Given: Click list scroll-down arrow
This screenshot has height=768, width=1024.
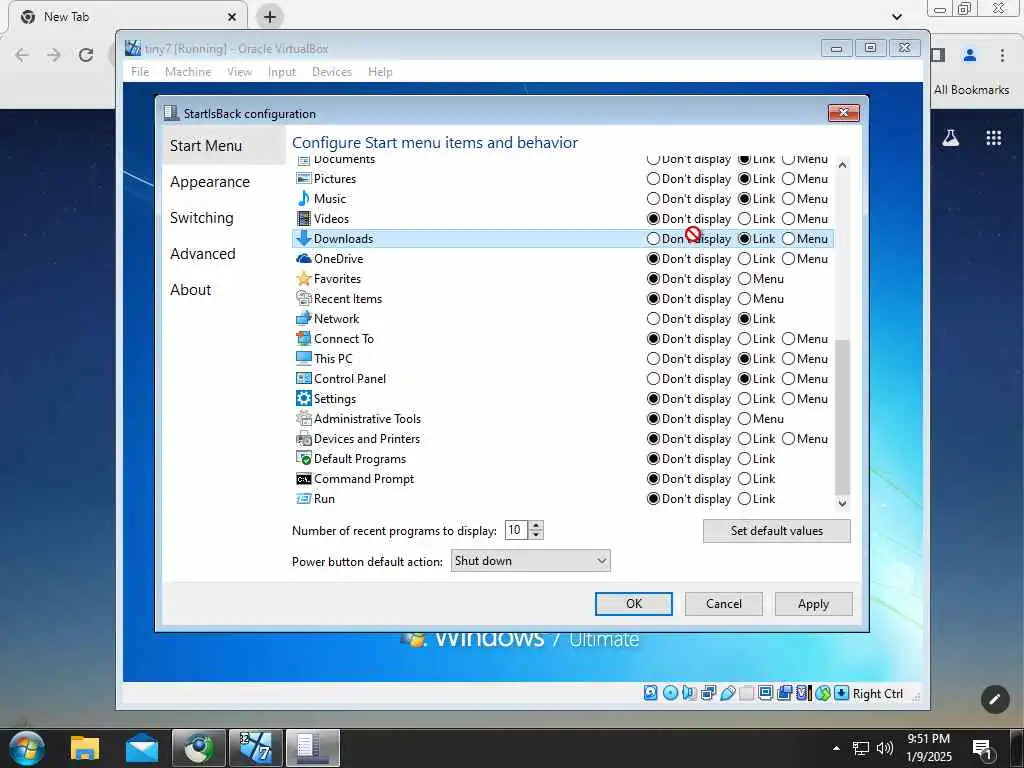Looking at the screenshot, I should tap(842, 503).
